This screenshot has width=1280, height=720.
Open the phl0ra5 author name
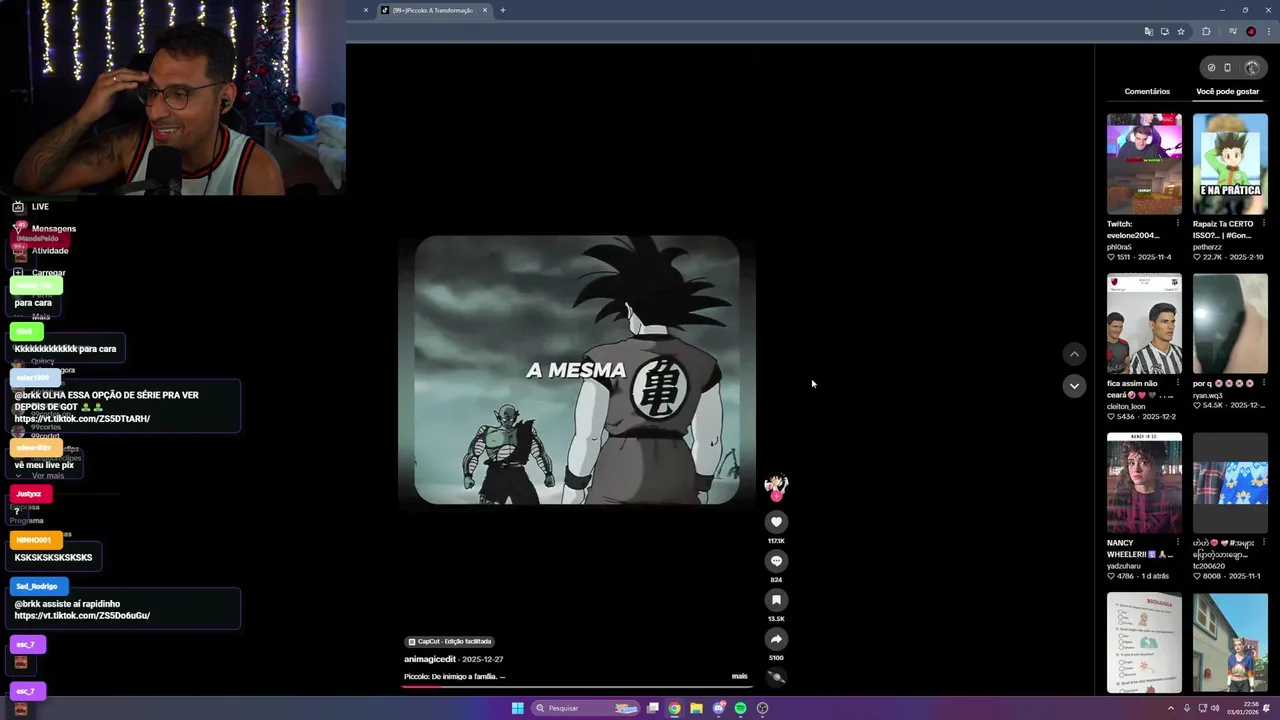tap(1119, 246)
